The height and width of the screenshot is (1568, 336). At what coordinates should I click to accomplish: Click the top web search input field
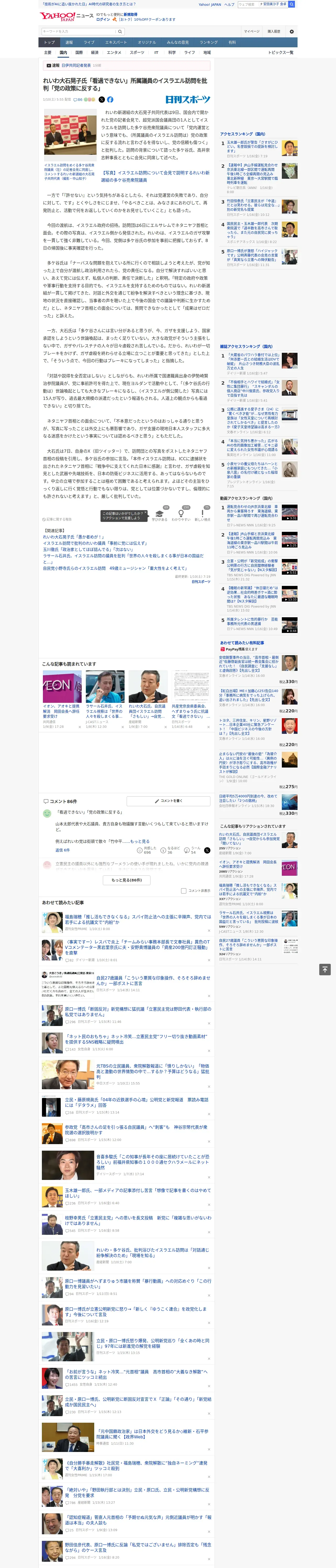pyautogui.click(x=248, y=4)
